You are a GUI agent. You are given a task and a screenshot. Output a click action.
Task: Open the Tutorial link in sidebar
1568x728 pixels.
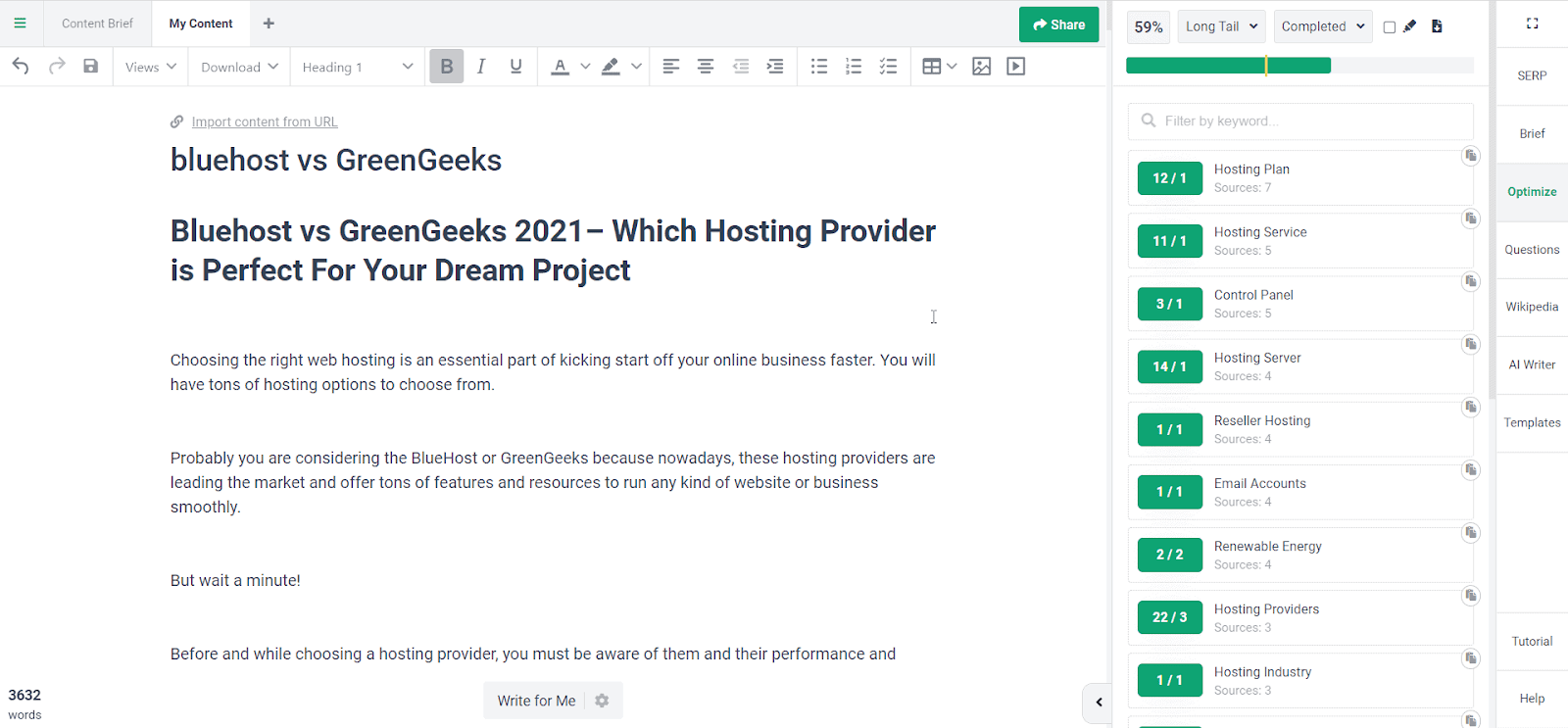point(1532,642)
